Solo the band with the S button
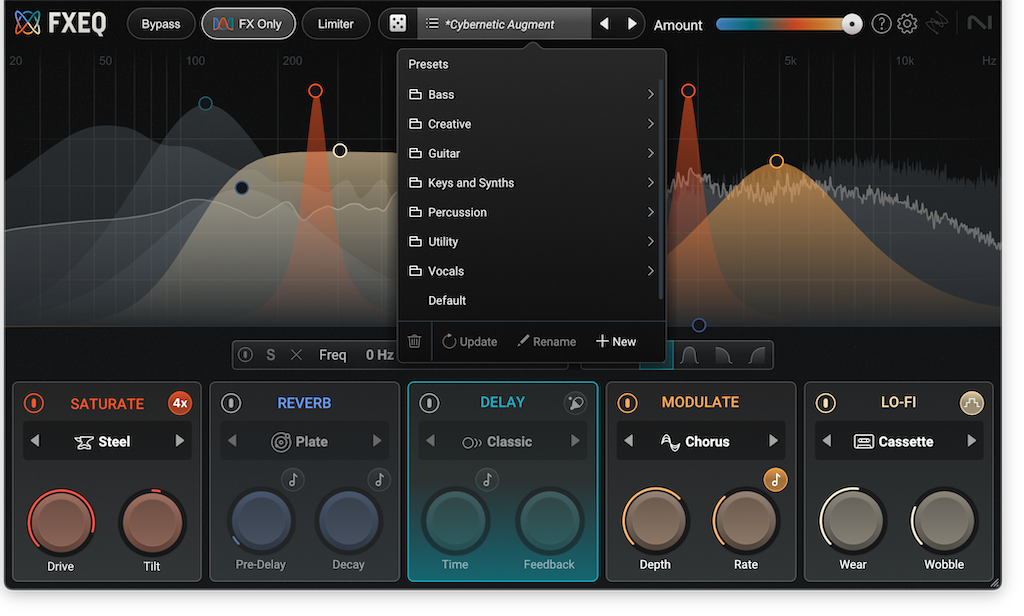 coord(270,355)
